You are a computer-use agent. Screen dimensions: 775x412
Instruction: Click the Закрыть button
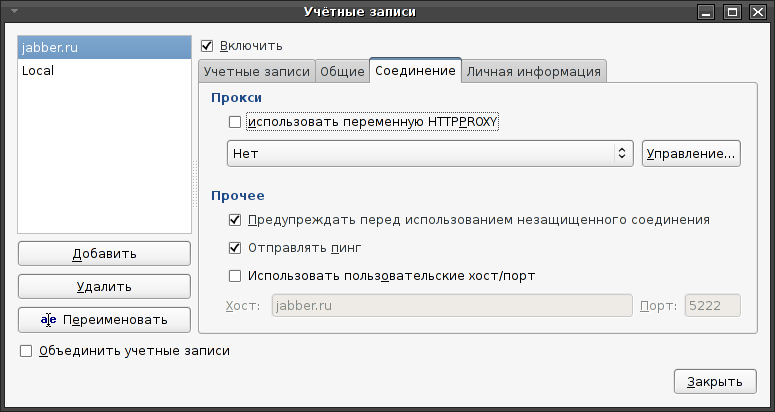pos(715,382)
